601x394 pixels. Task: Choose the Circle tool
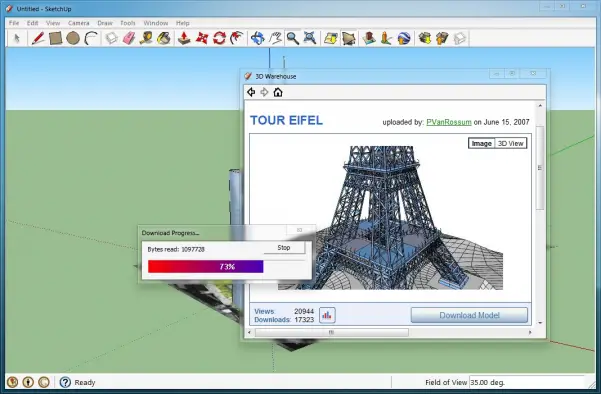pos(73,38)
